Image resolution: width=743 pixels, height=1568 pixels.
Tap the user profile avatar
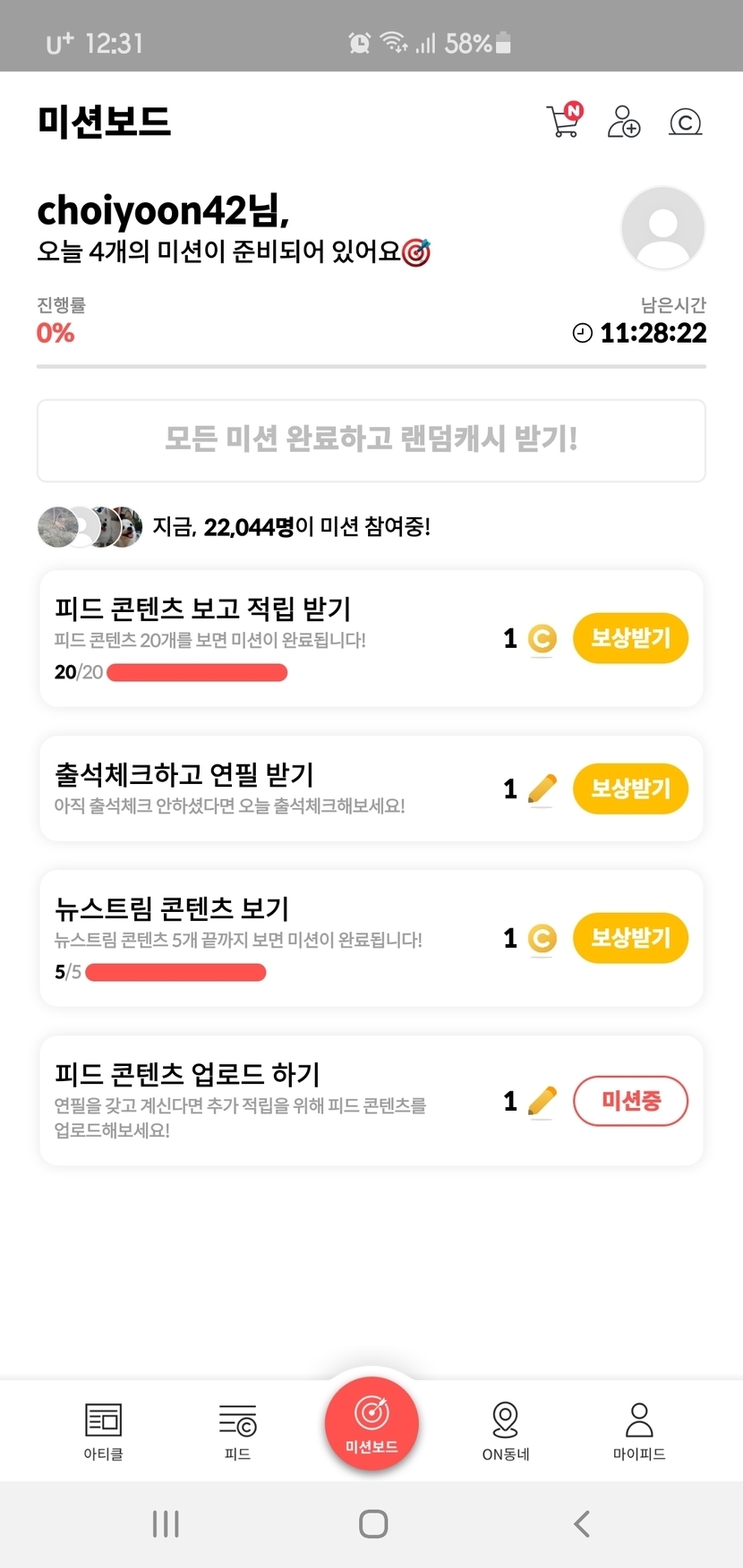[x=662, y=227]
